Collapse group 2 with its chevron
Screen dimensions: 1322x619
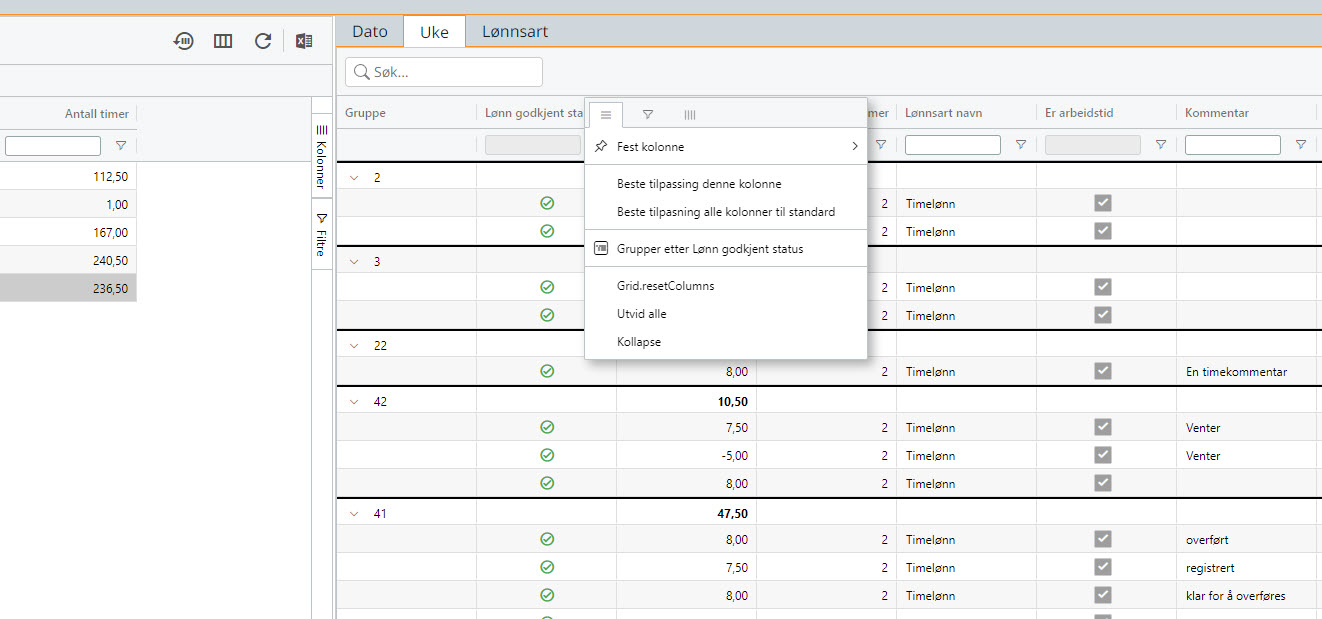(354, 177)
